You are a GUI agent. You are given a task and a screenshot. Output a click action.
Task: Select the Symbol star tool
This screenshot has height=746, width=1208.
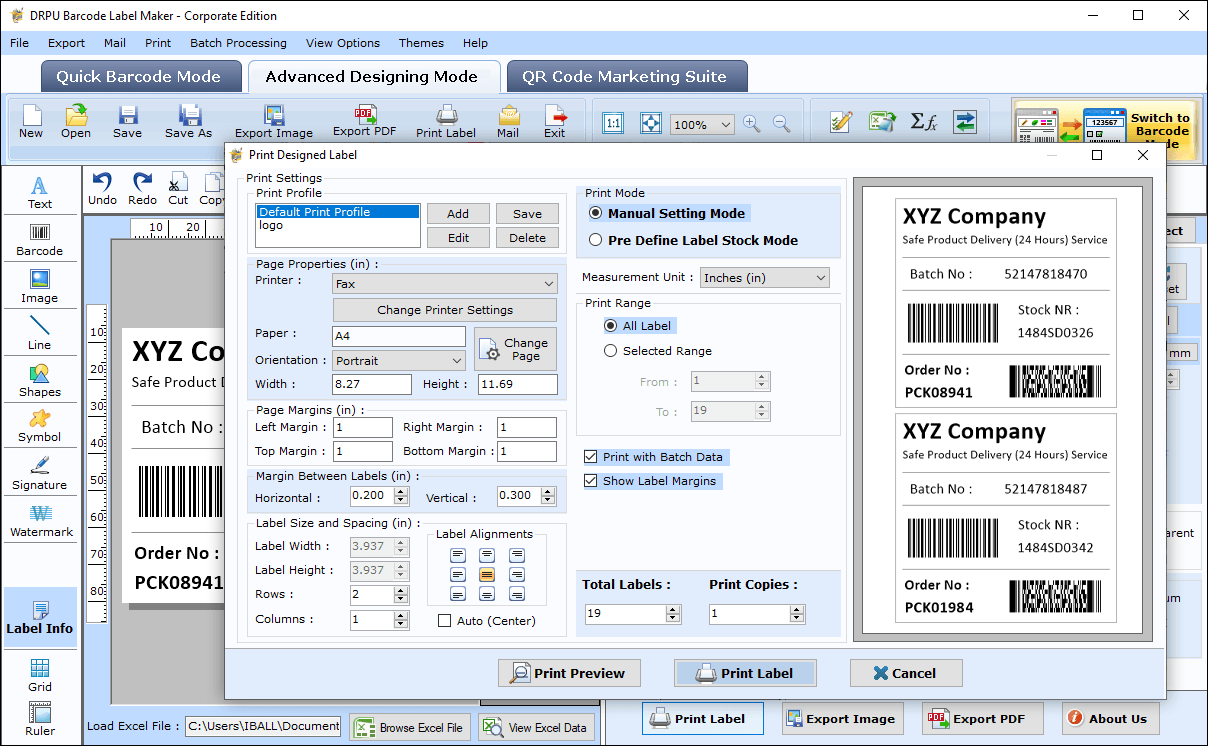tap(40, 426)
